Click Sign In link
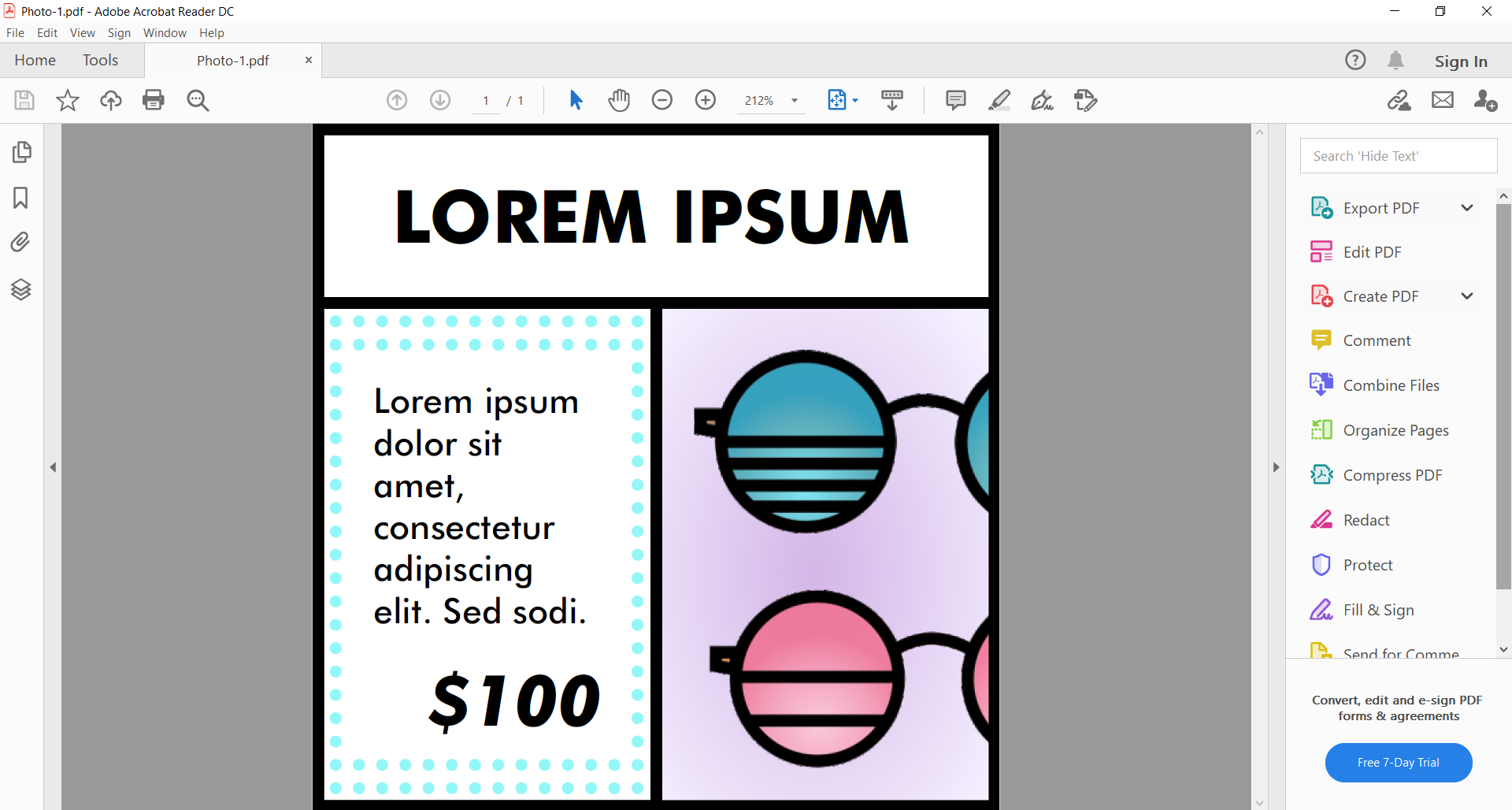The image size is (1512, 810). [1460, 61]
